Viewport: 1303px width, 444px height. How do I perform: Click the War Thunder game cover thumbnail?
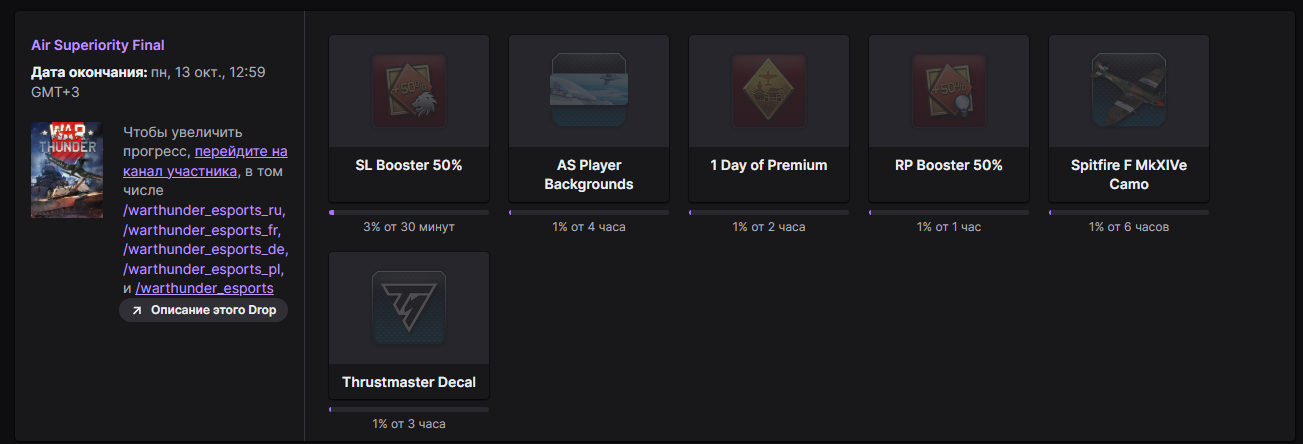pos(67,170)
